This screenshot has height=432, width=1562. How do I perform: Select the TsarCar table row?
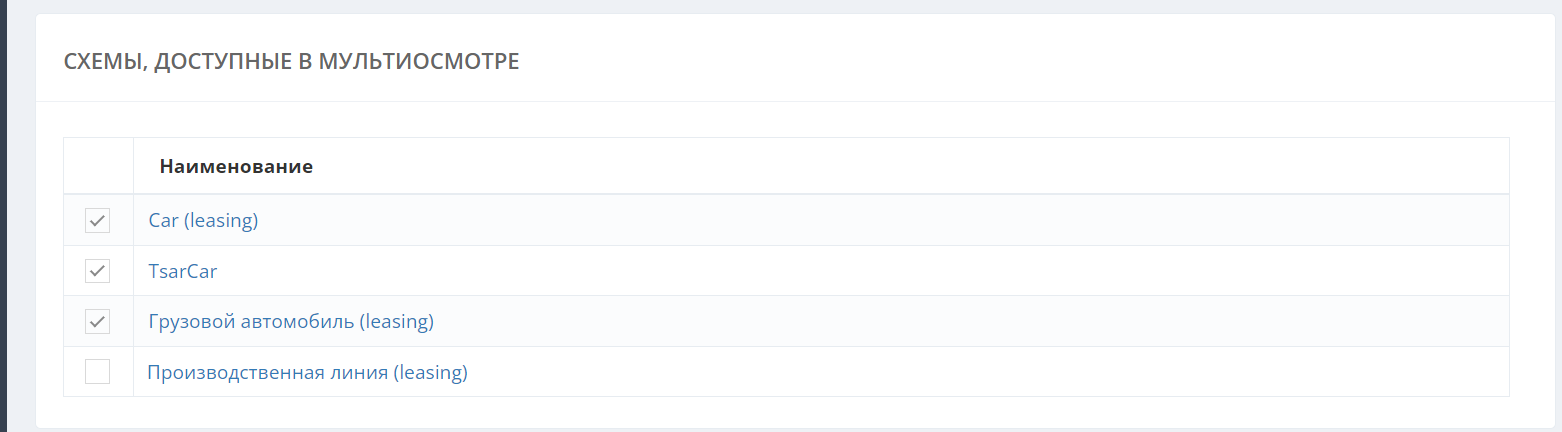800,271
